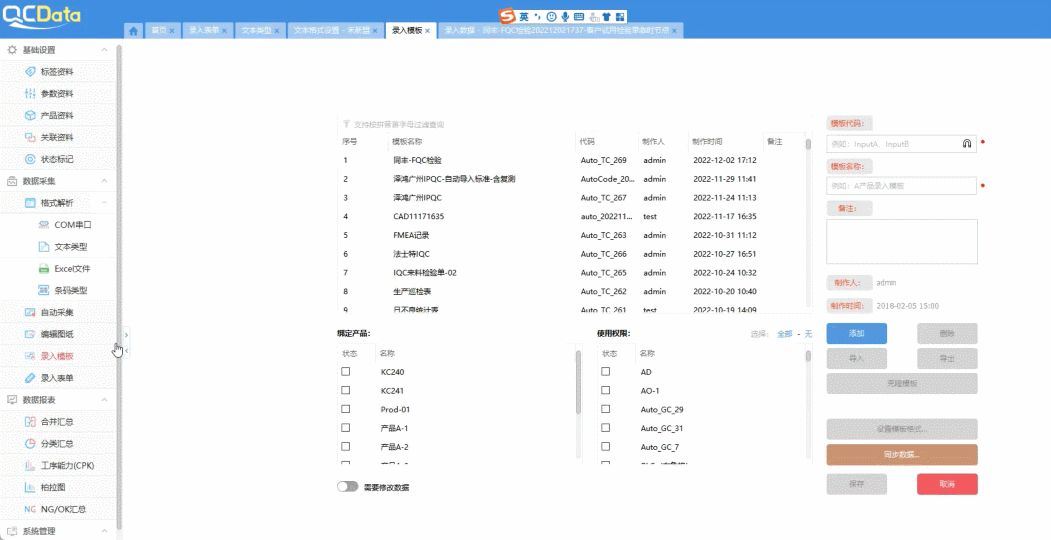Open 参数资料 in the sidebar
Viewport: 1051px width, 540px height.
56,94
